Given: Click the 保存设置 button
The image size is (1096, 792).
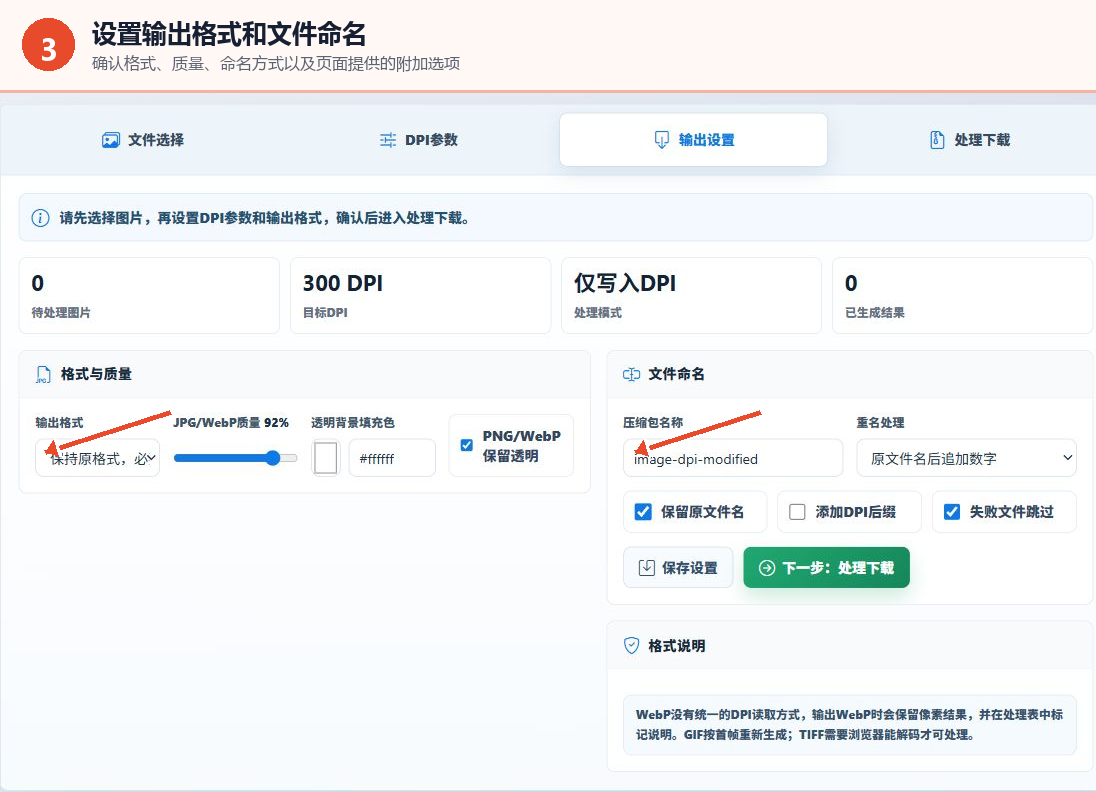Looking at the screenshot, I should 678,568.
